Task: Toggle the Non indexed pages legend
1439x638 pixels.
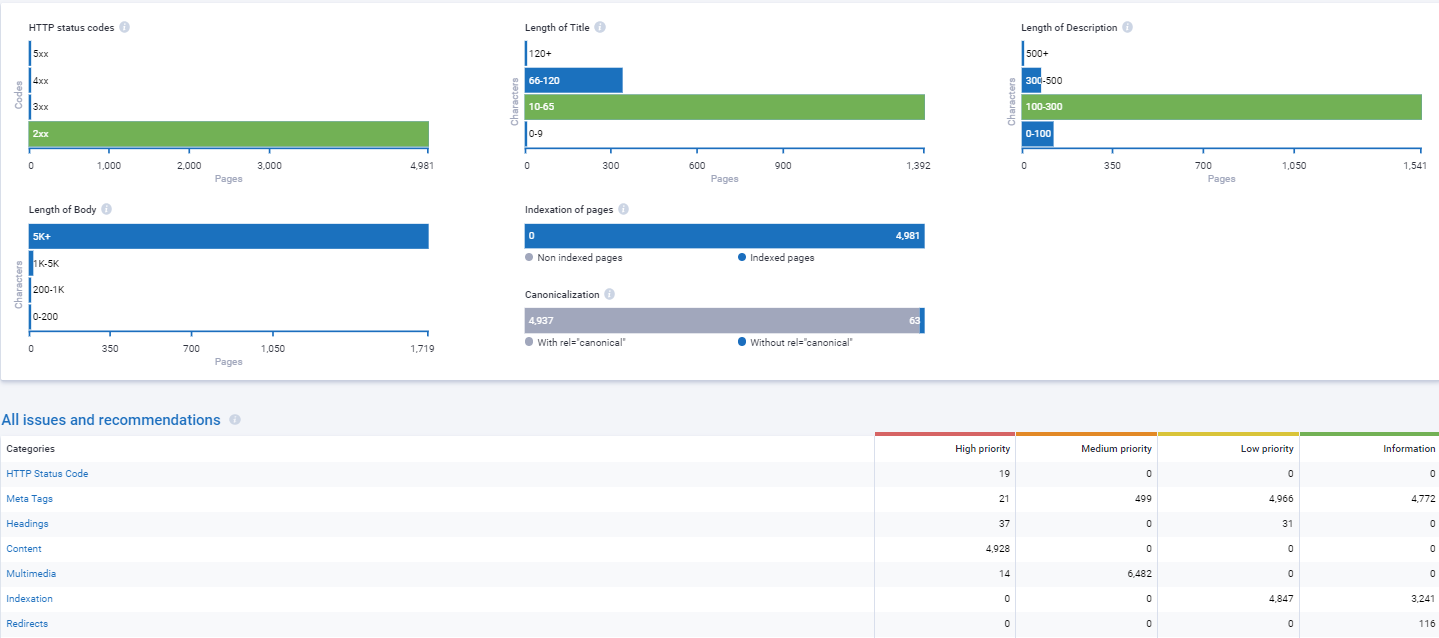Action: [574, 258]
